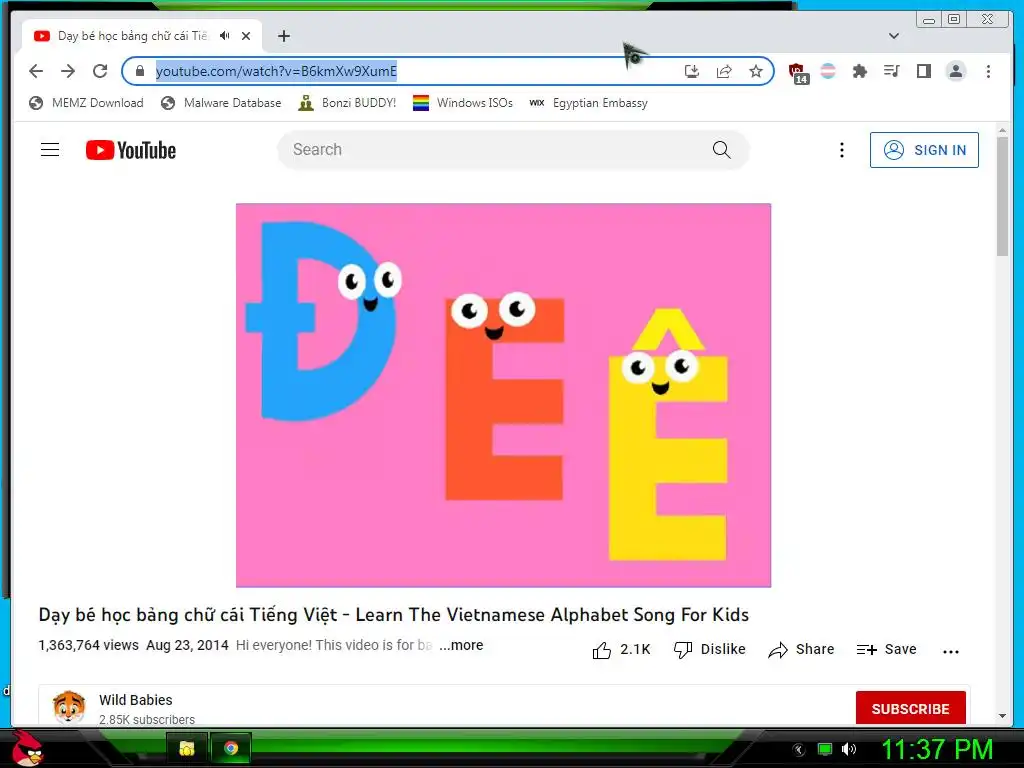Open the uBlock extension with the 14 badge
The width and height of the screenshot is (1024, 768).
tap(798, 73)
